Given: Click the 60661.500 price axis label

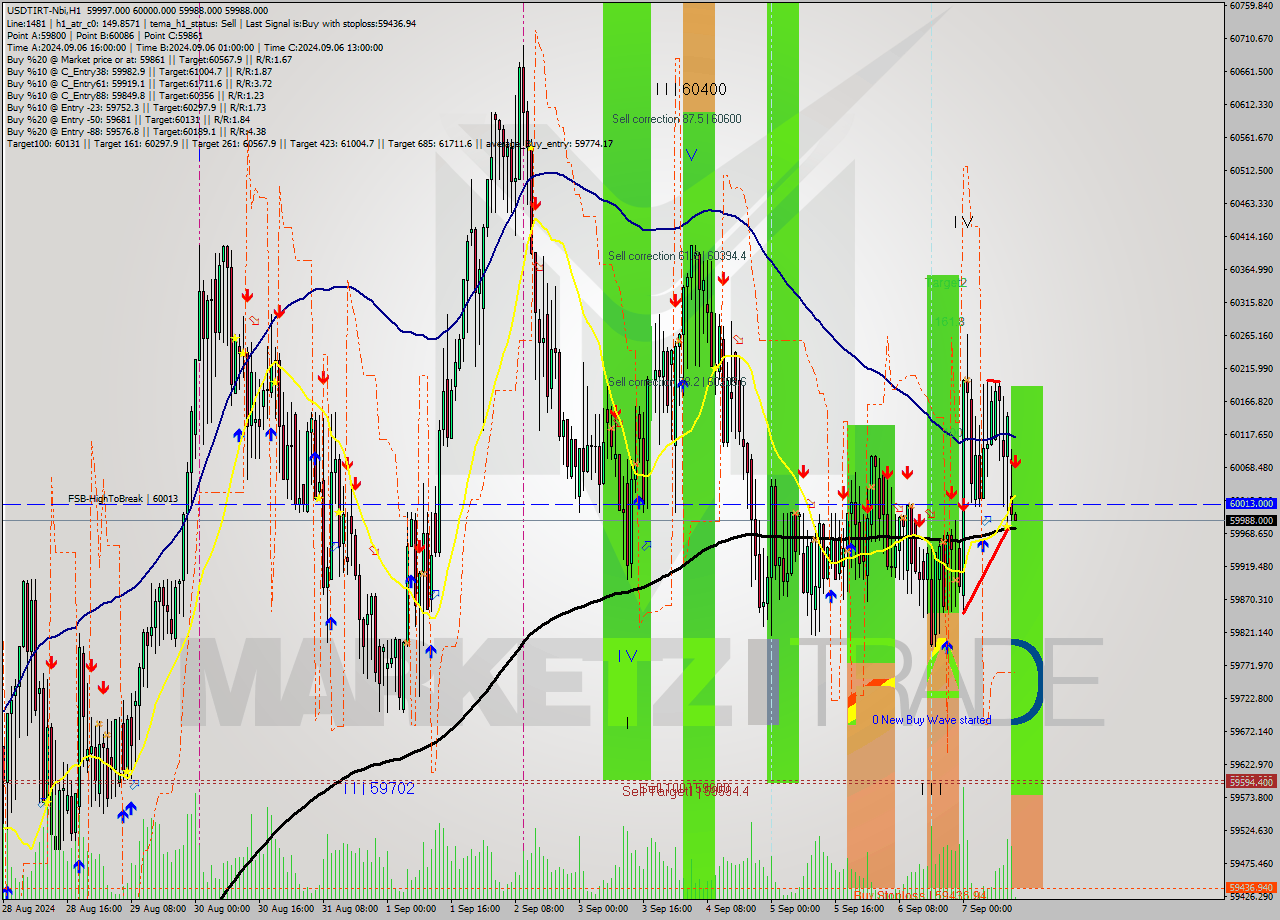Looking at the screenshot, I should tap(1251, 71).
